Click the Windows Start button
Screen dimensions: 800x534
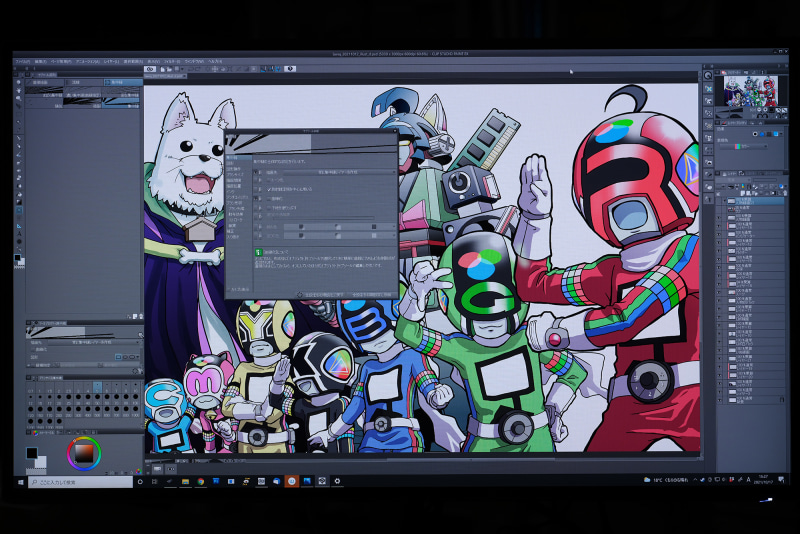click(21, 482)
